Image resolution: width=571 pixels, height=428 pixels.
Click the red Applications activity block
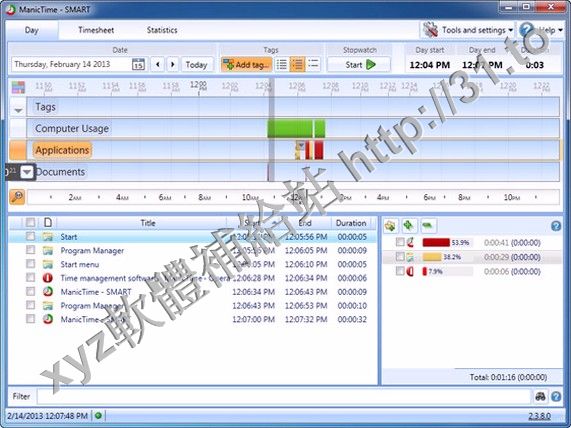click(x=319, y=150)
